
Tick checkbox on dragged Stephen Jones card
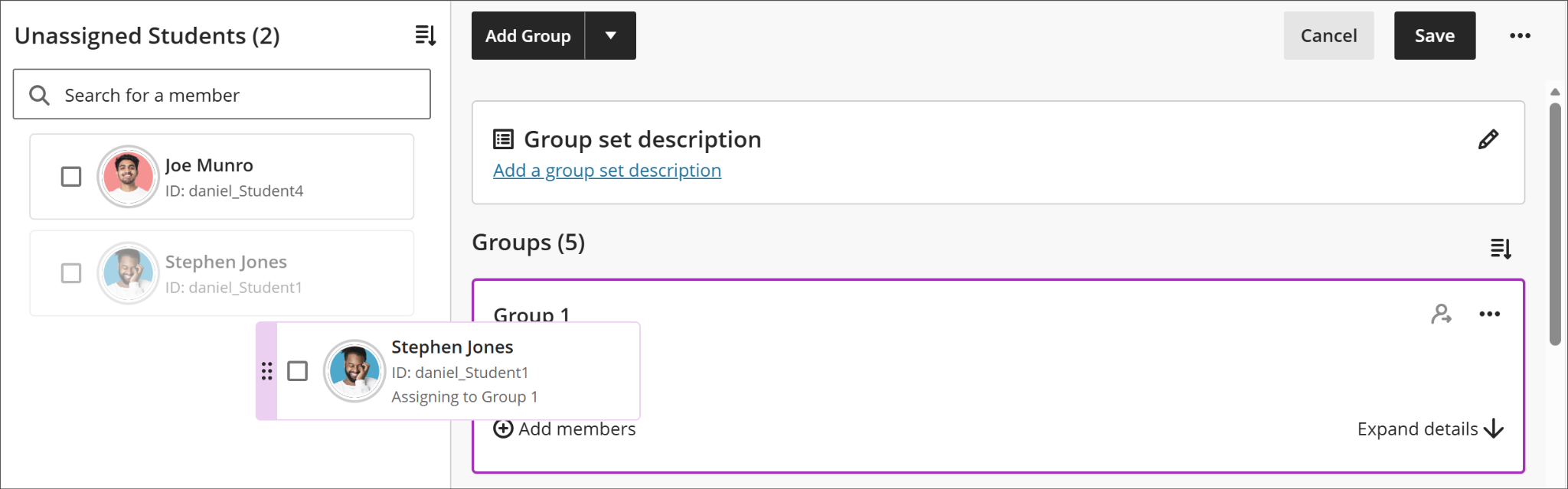click(297, 371)
